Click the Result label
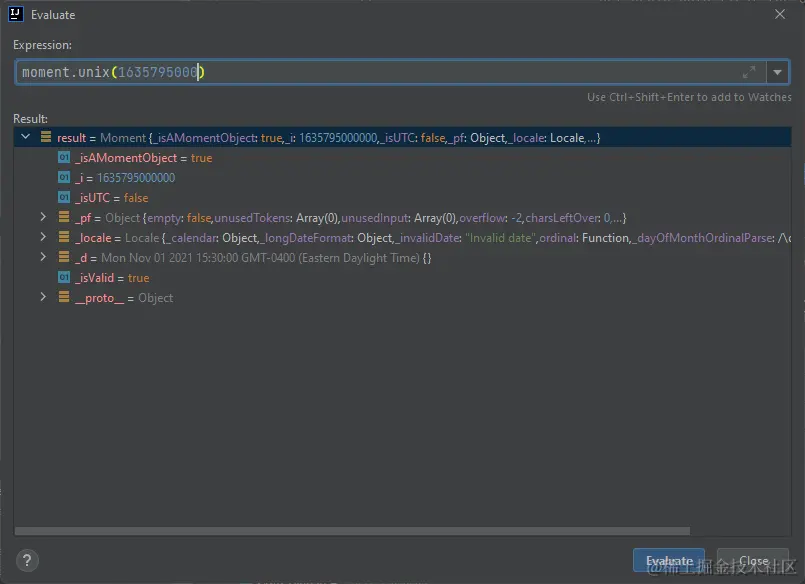 (x=30, y=119)
